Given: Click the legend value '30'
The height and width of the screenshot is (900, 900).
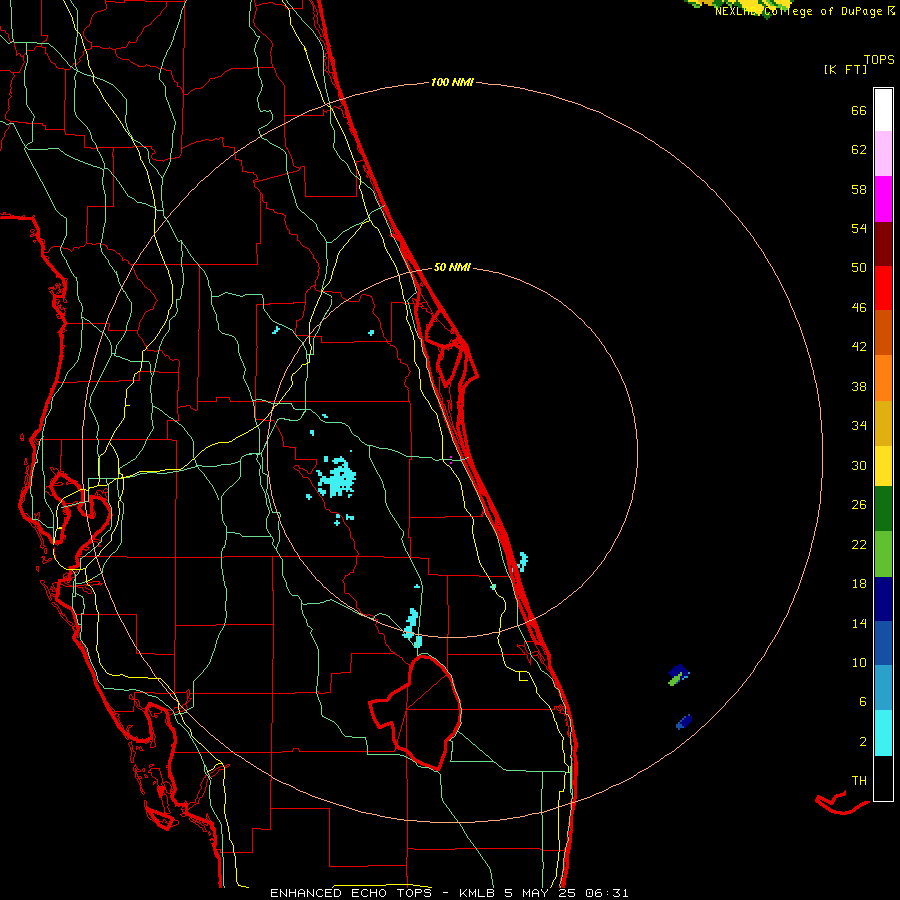Looking at the screenshot, I should point(859,465).
